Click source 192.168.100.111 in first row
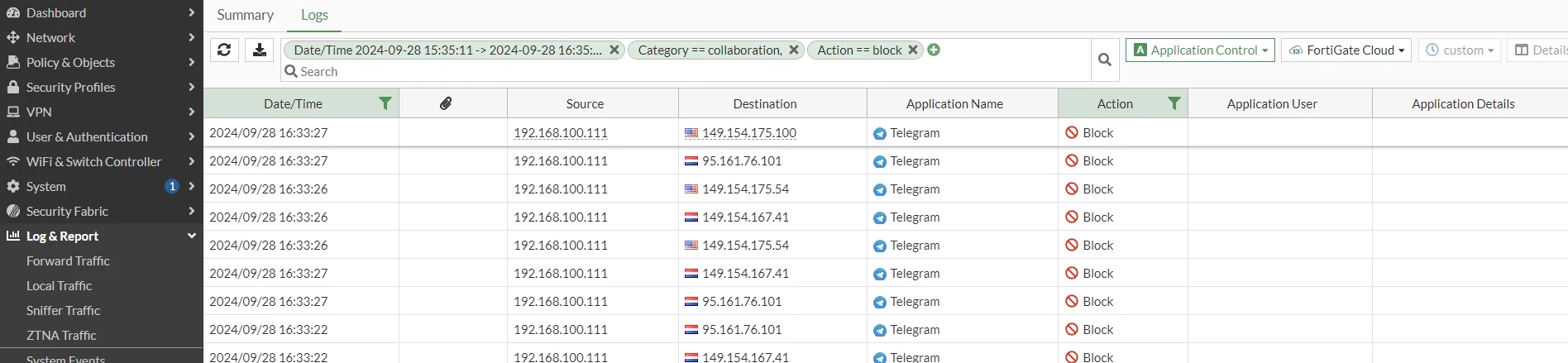The height and width of the screenshot is (363, 1568). (x=561, y=132)
